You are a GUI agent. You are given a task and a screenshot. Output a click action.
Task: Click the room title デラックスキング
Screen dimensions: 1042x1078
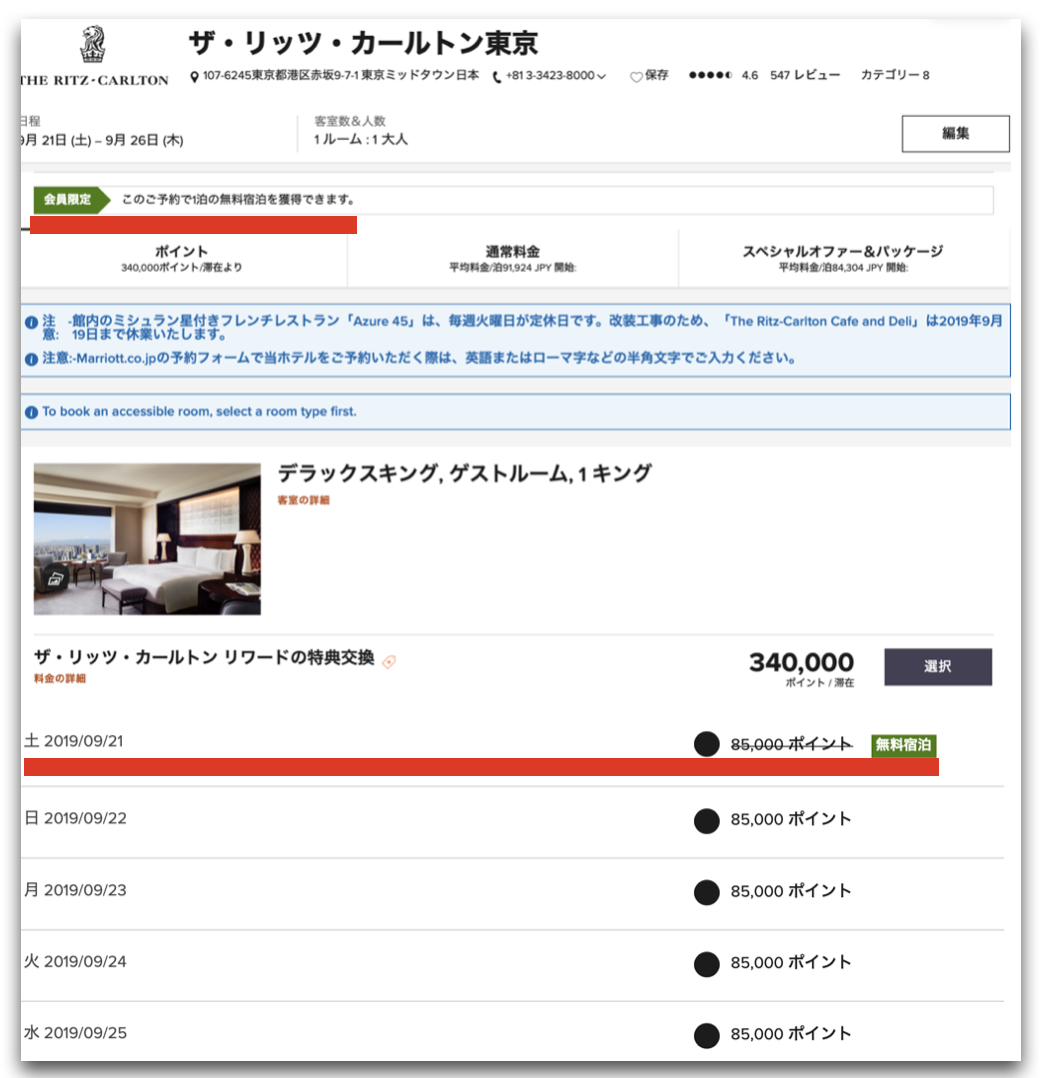(464, 473)
